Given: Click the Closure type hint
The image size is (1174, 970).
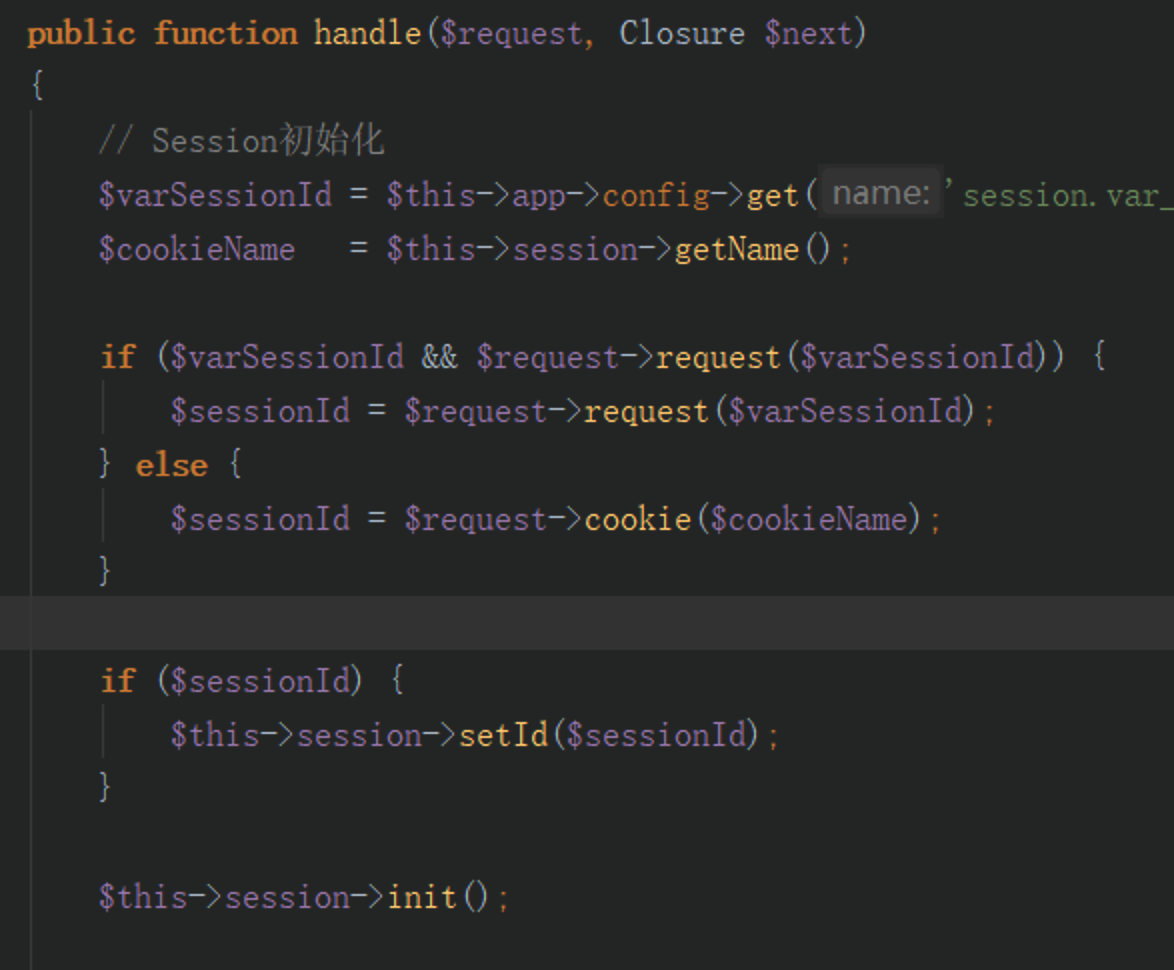Looking at the screenshot, I should point(682,34).
